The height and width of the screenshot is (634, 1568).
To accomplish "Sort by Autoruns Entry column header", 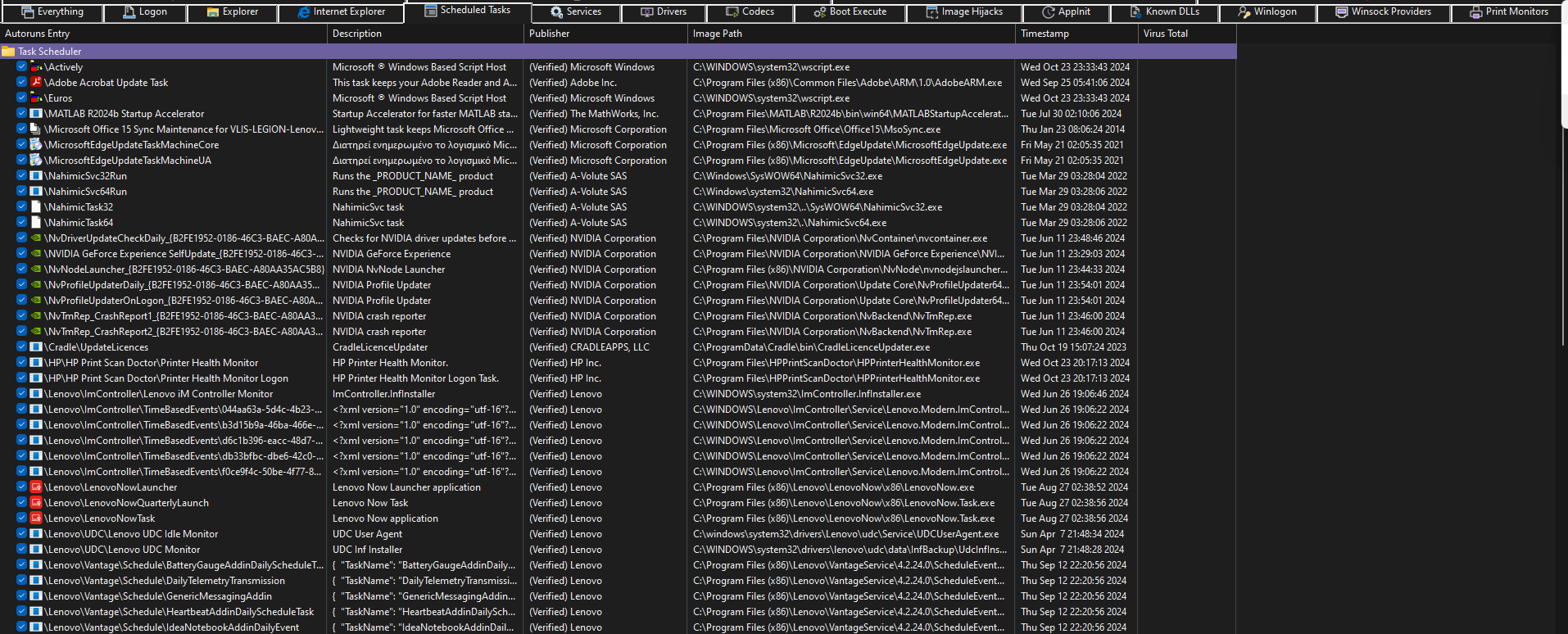I will pos(164,34).
